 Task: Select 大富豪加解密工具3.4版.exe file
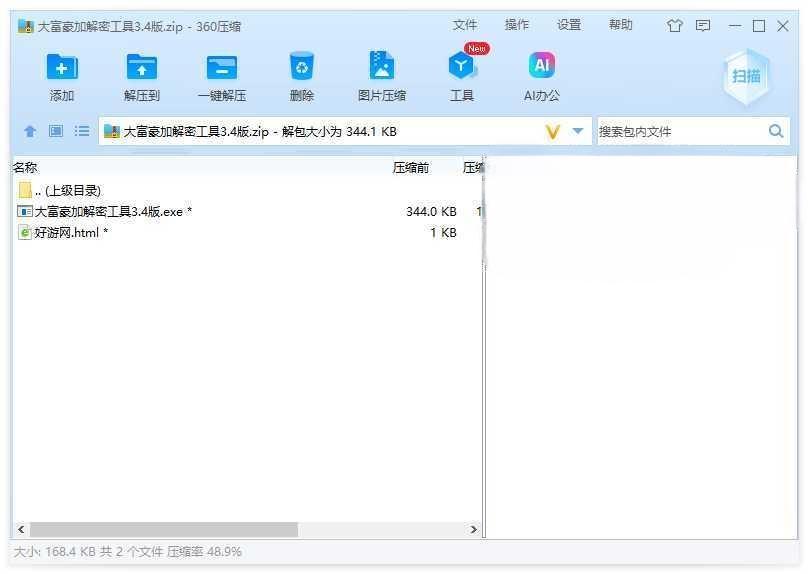pyautogui.click(x=109, y=211)
